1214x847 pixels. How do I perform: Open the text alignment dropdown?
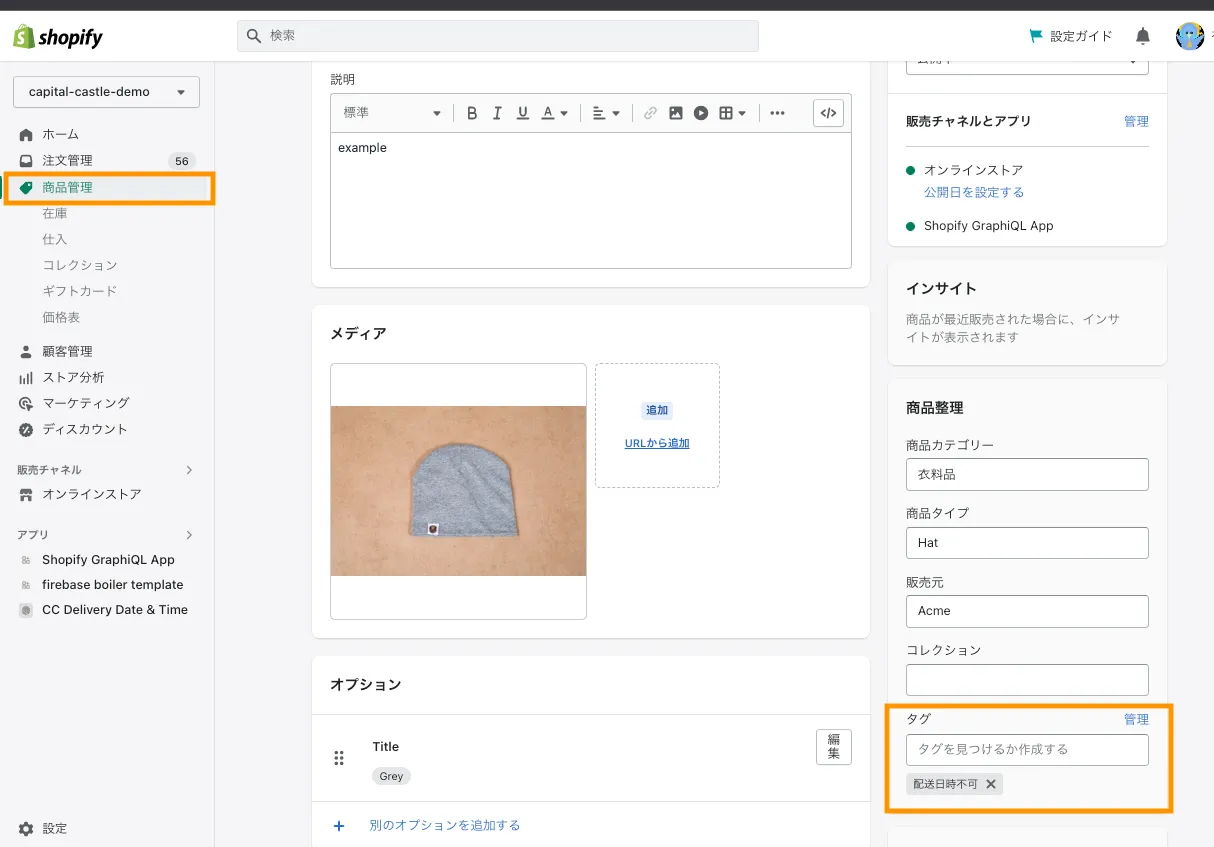click(604, 112)
